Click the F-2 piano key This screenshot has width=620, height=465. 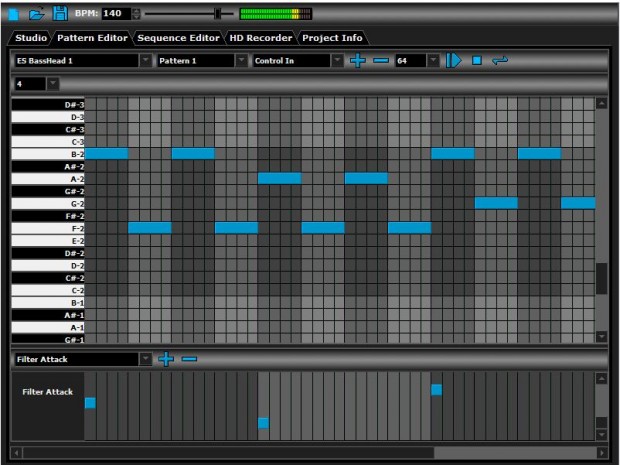pos(48,228)
